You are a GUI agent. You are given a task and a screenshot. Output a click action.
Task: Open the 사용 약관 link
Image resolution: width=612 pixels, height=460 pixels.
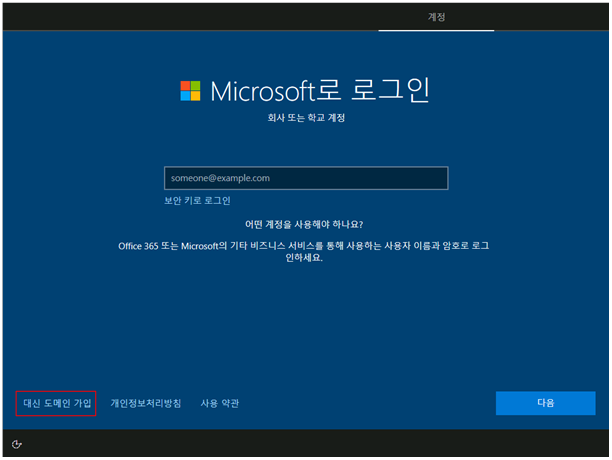[x=220, y=403]
